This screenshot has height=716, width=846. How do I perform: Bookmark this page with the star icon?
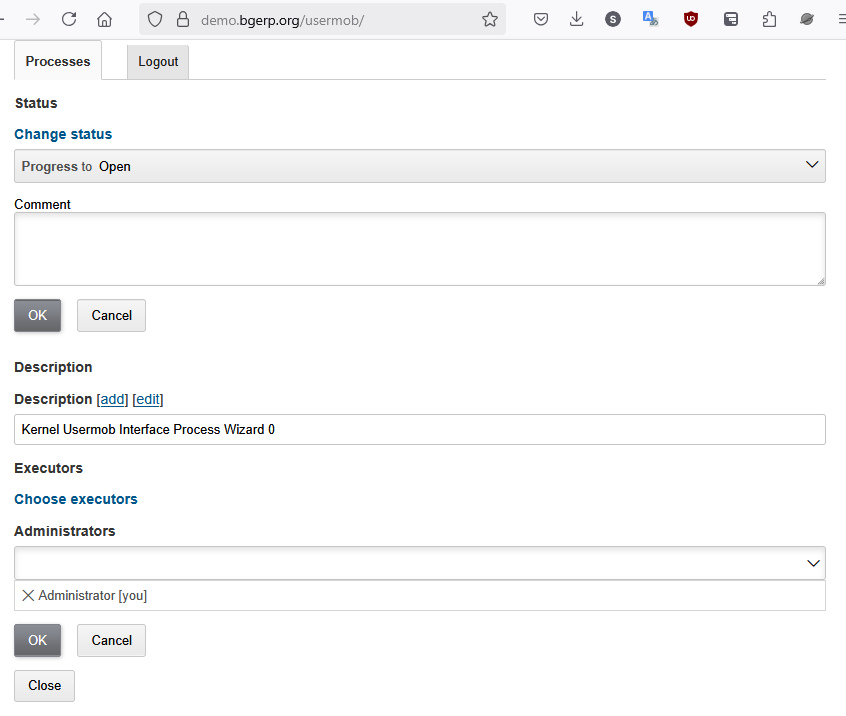[489, 19]
